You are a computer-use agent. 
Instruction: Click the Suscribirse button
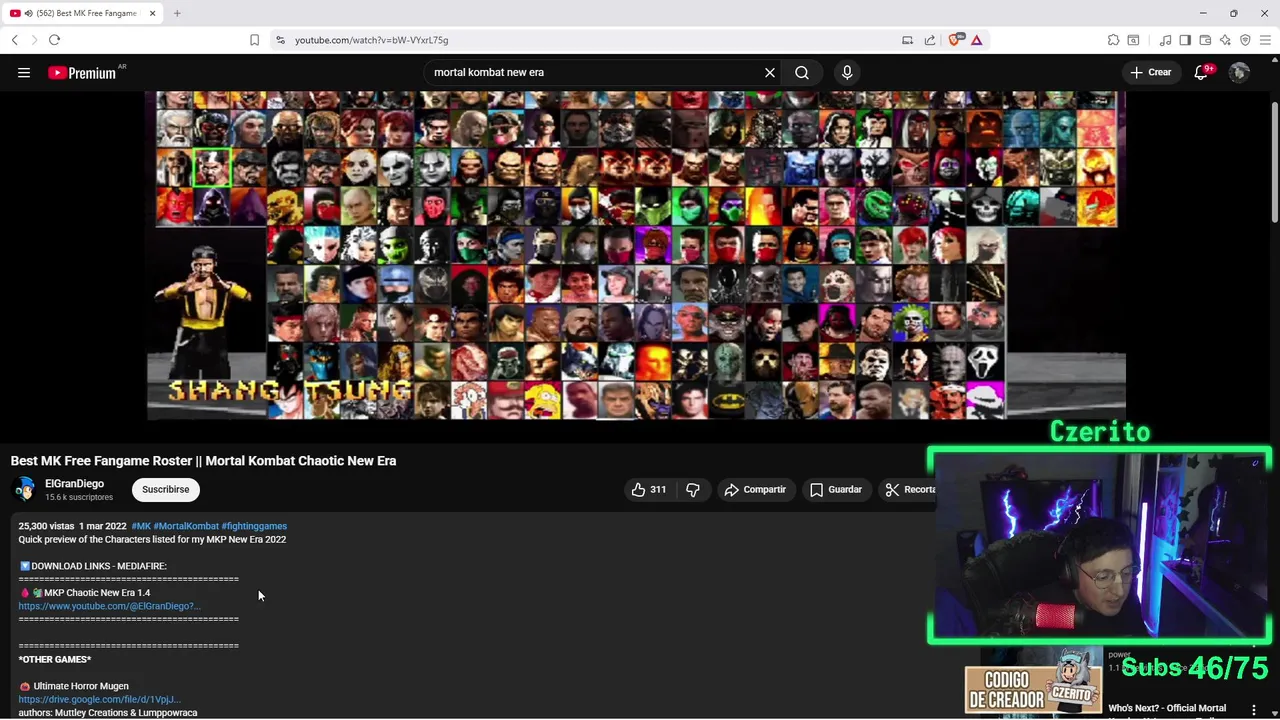click(x=165, y=489)
